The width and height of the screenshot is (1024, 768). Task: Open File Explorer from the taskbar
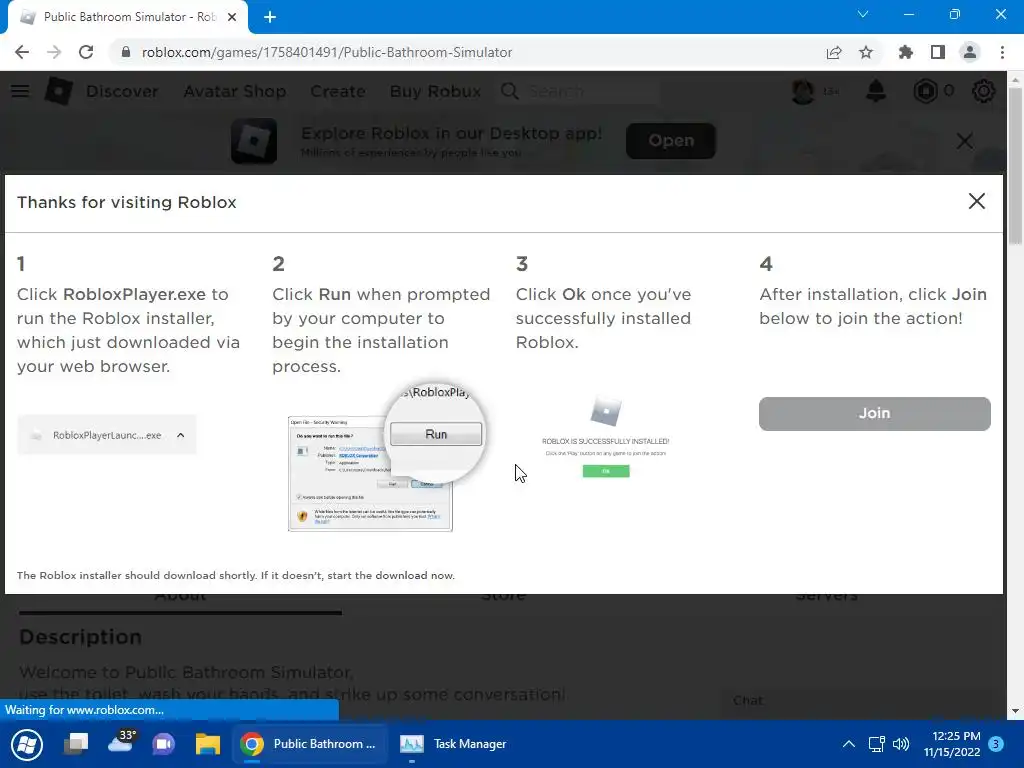point(208,744)
